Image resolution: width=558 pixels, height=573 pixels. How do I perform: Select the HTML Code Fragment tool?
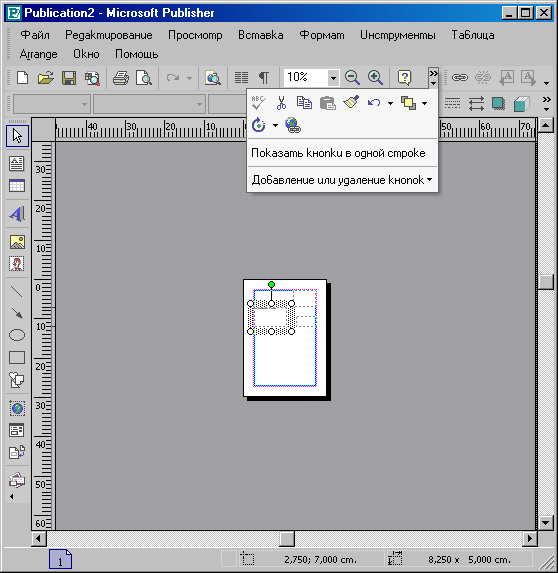point(17,452)
